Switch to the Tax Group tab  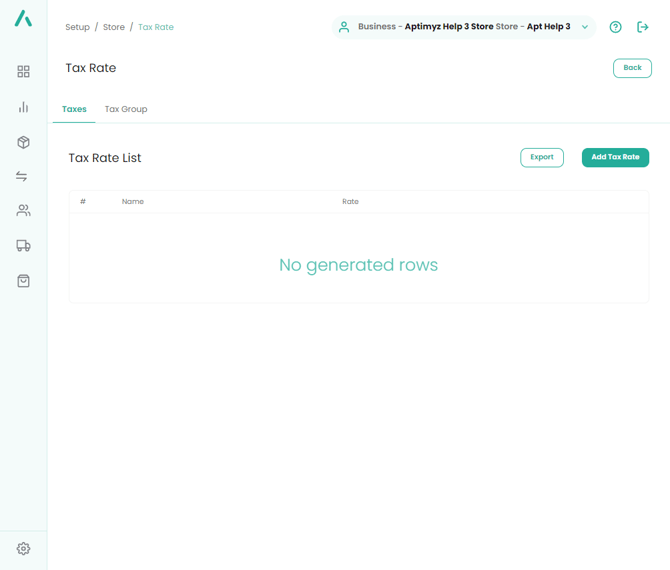tap(126, 109)
